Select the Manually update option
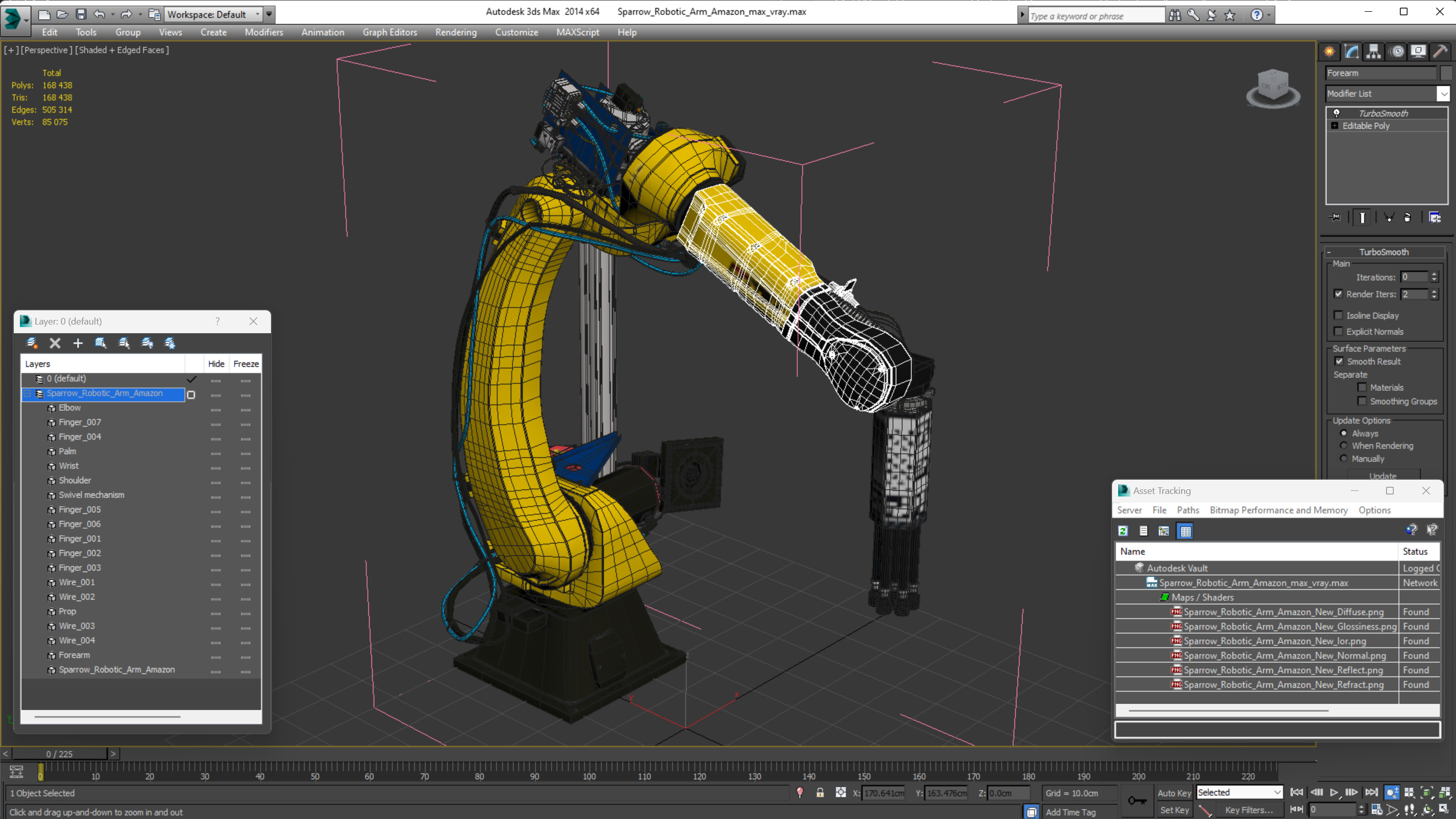This screenshot has height=819, width=1456. (1344, 458)
